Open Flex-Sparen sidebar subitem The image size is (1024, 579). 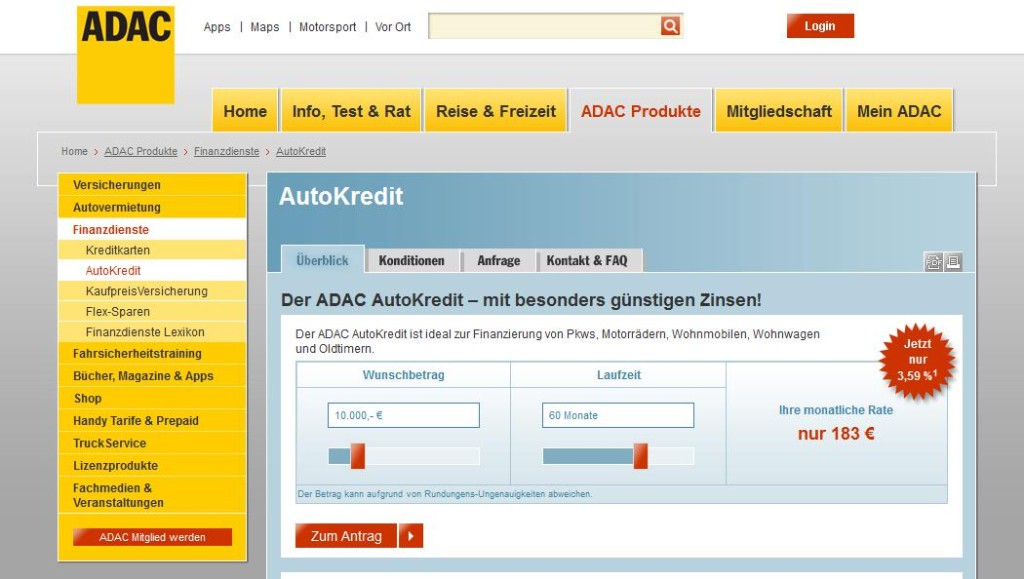[x=152, y=311]
